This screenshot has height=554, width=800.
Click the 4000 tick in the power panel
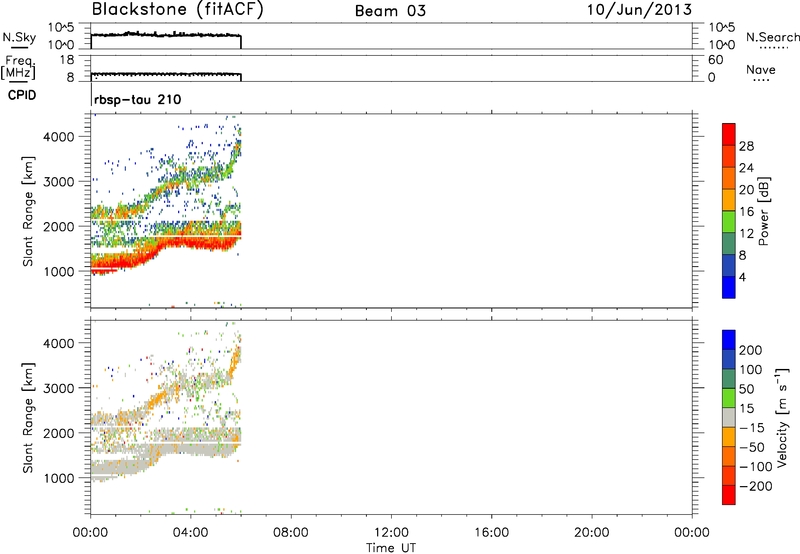59,137
